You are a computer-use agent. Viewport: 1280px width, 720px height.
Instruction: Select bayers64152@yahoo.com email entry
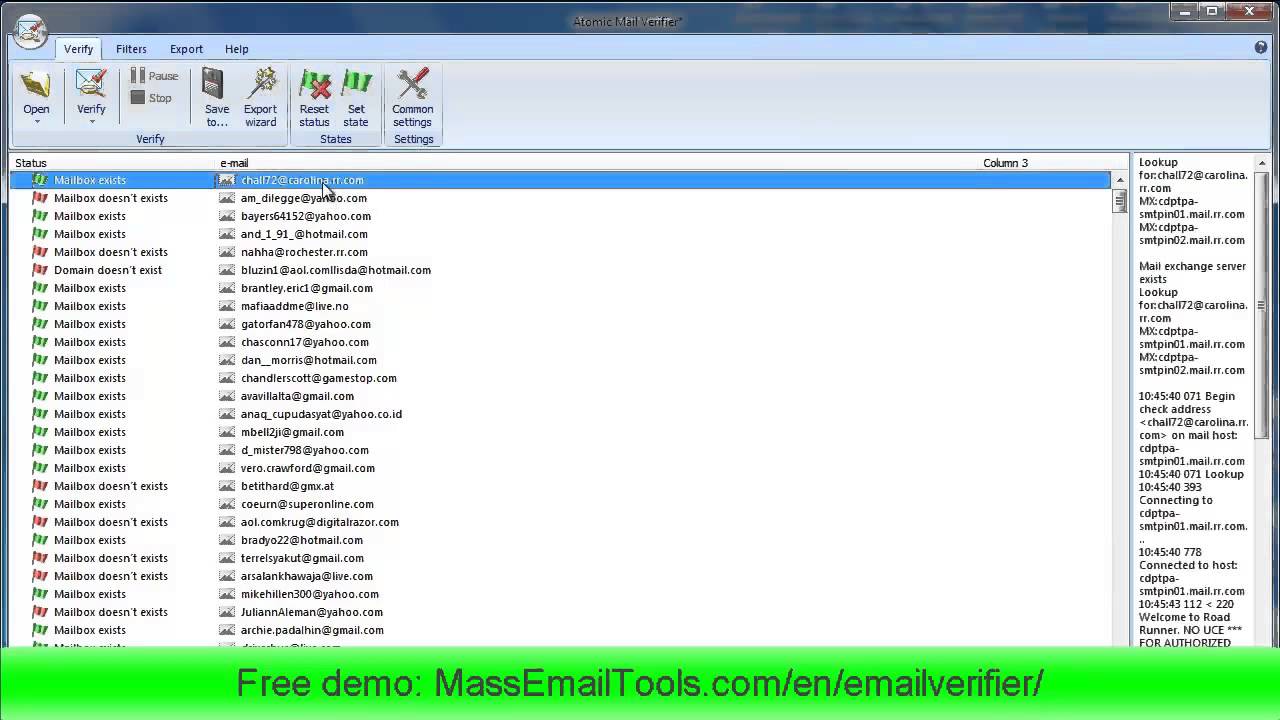point(305,216)
